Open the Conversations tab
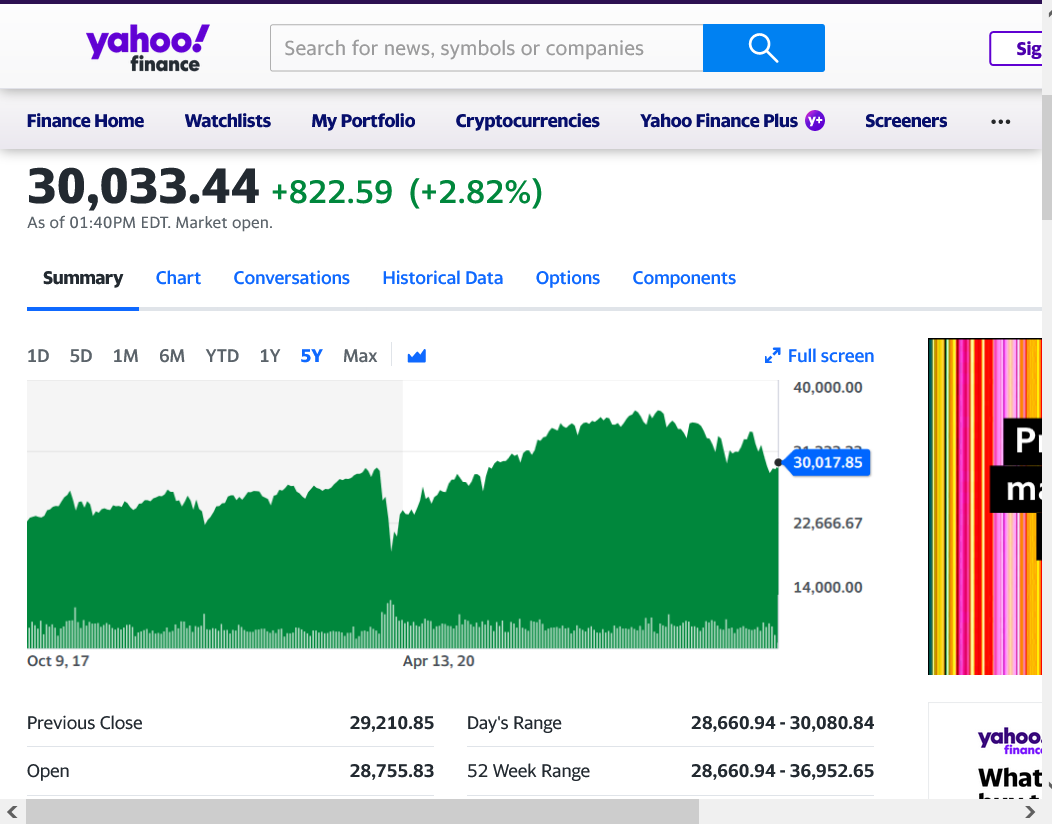Screen dimensions: 1052x833 pos(291,278)
